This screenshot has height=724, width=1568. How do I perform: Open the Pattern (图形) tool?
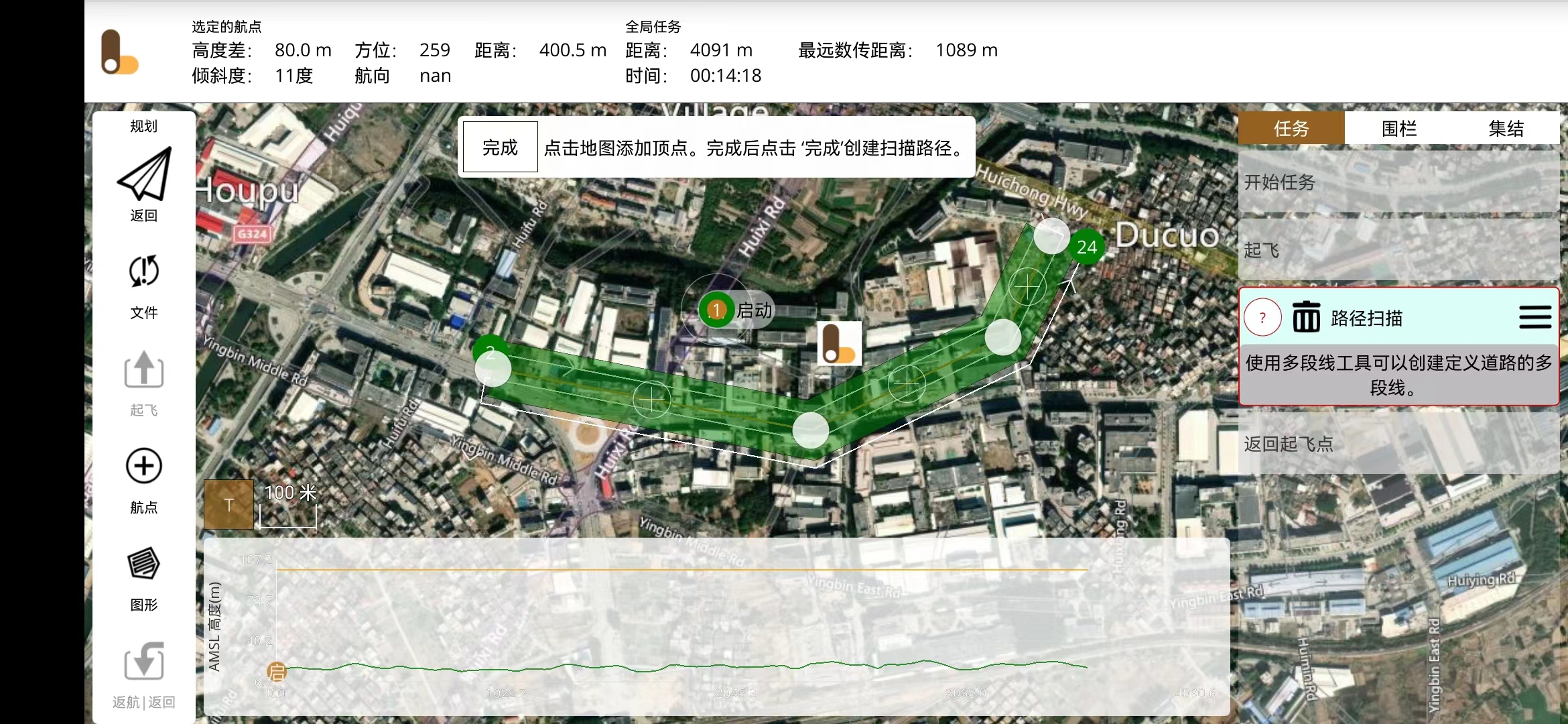click(x=144, y=563)
